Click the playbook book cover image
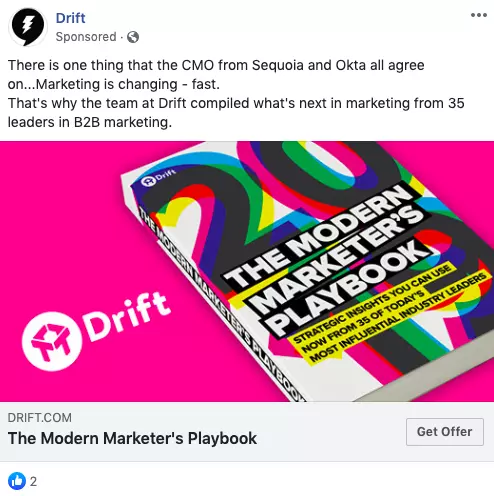The image size is (494, 496). [x=307, y=271]
